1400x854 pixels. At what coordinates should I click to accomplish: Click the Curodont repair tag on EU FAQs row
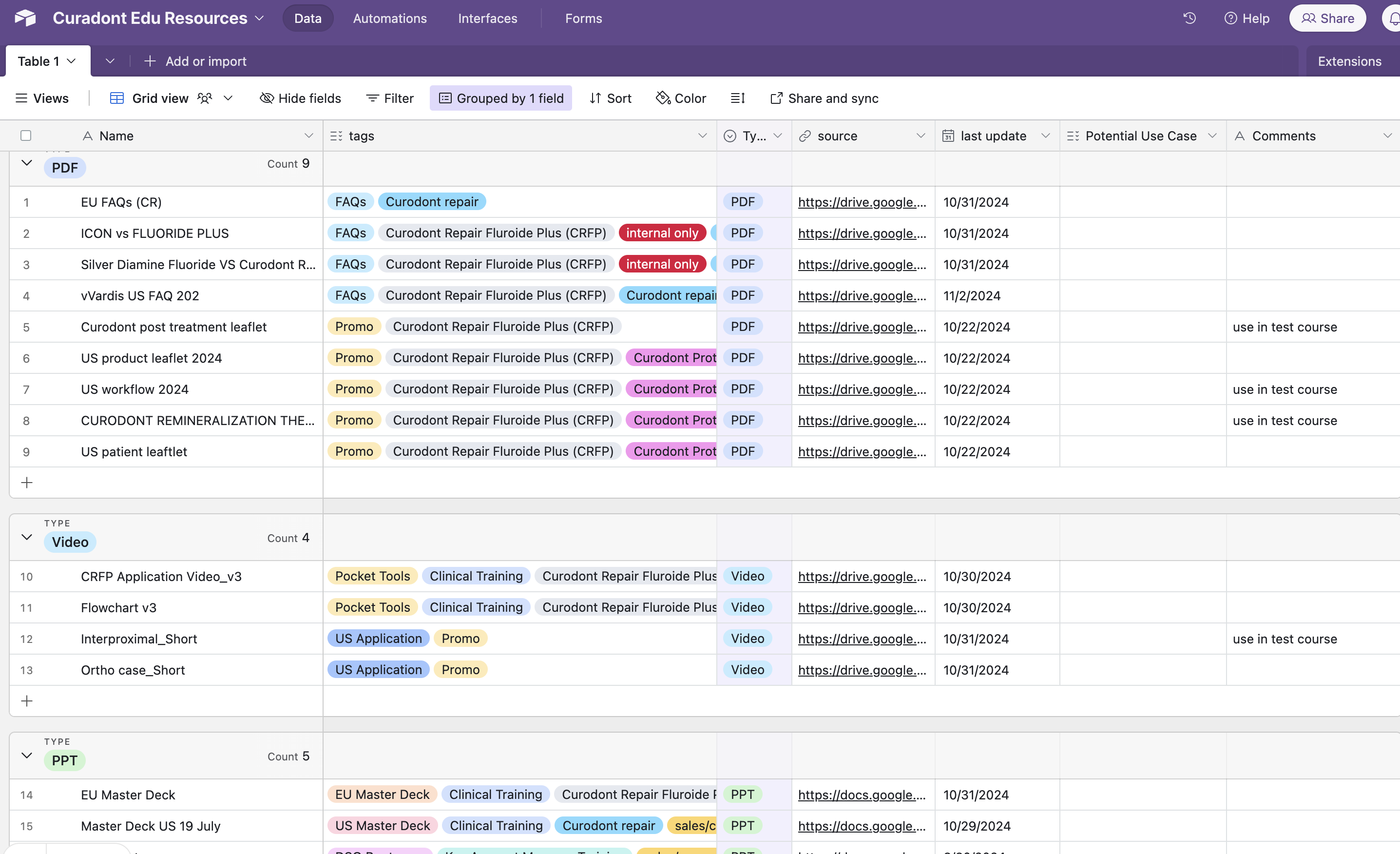point(432,202)
